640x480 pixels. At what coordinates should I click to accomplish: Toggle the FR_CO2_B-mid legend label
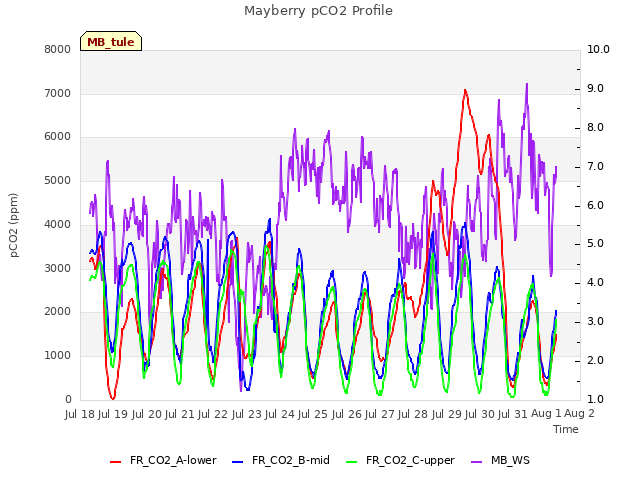(x=291, y=460)
